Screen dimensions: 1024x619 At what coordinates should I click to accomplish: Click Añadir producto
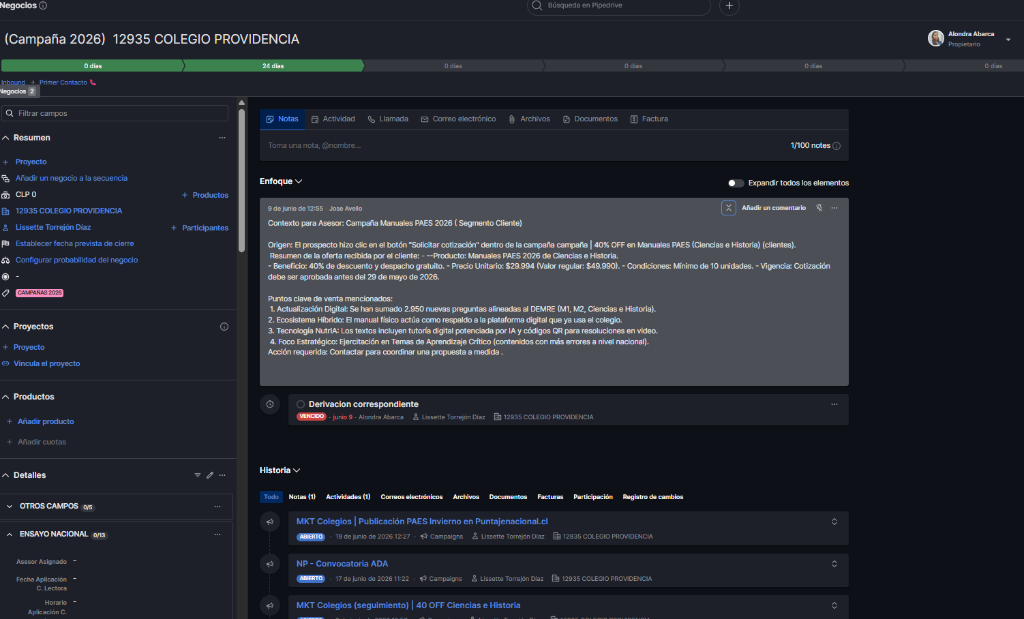[45, 422]
